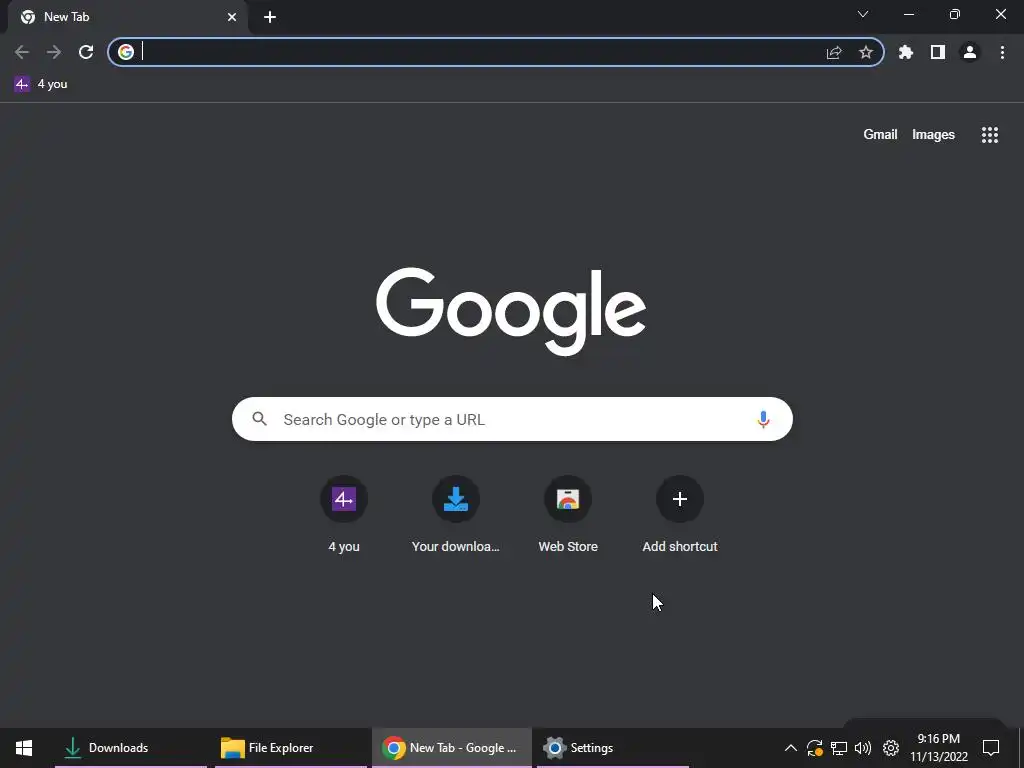Open Google Images link

pyautogui.click(x=933, y=135)
